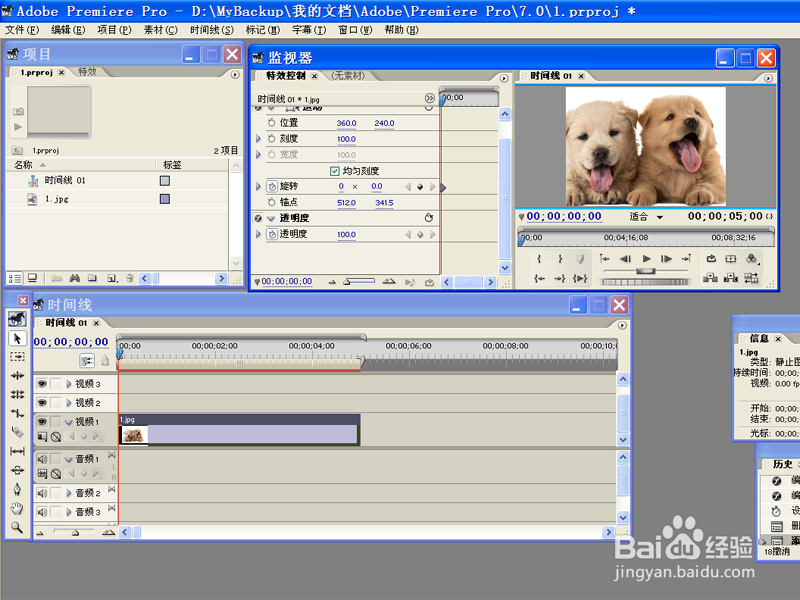Image resolution: width=800 pixels, height=600 pixels.
Task: Select the Selection arrow tool
Action: 17,338
